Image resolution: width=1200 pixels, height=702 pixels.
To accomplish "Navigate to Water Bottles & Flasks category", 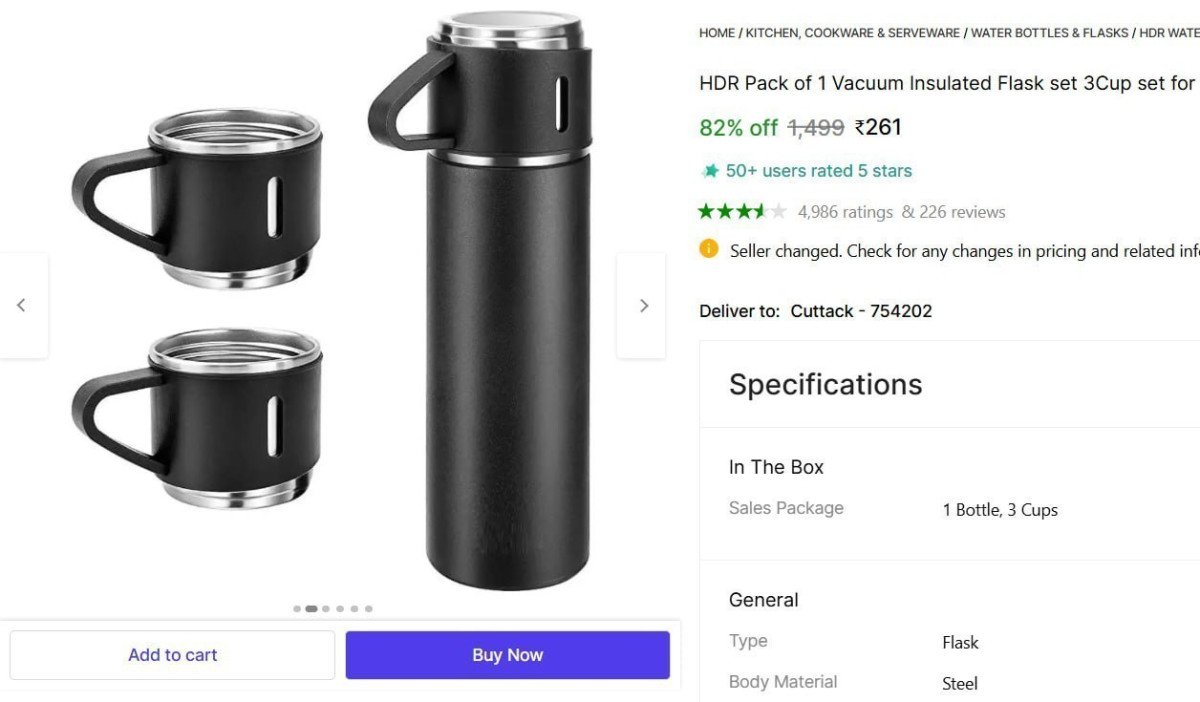I will [1049, 33].
